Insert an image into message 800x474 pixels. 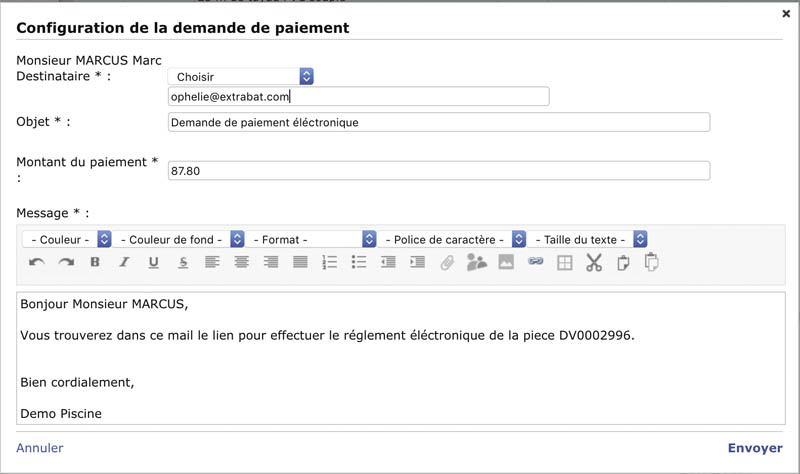[506, 263]
